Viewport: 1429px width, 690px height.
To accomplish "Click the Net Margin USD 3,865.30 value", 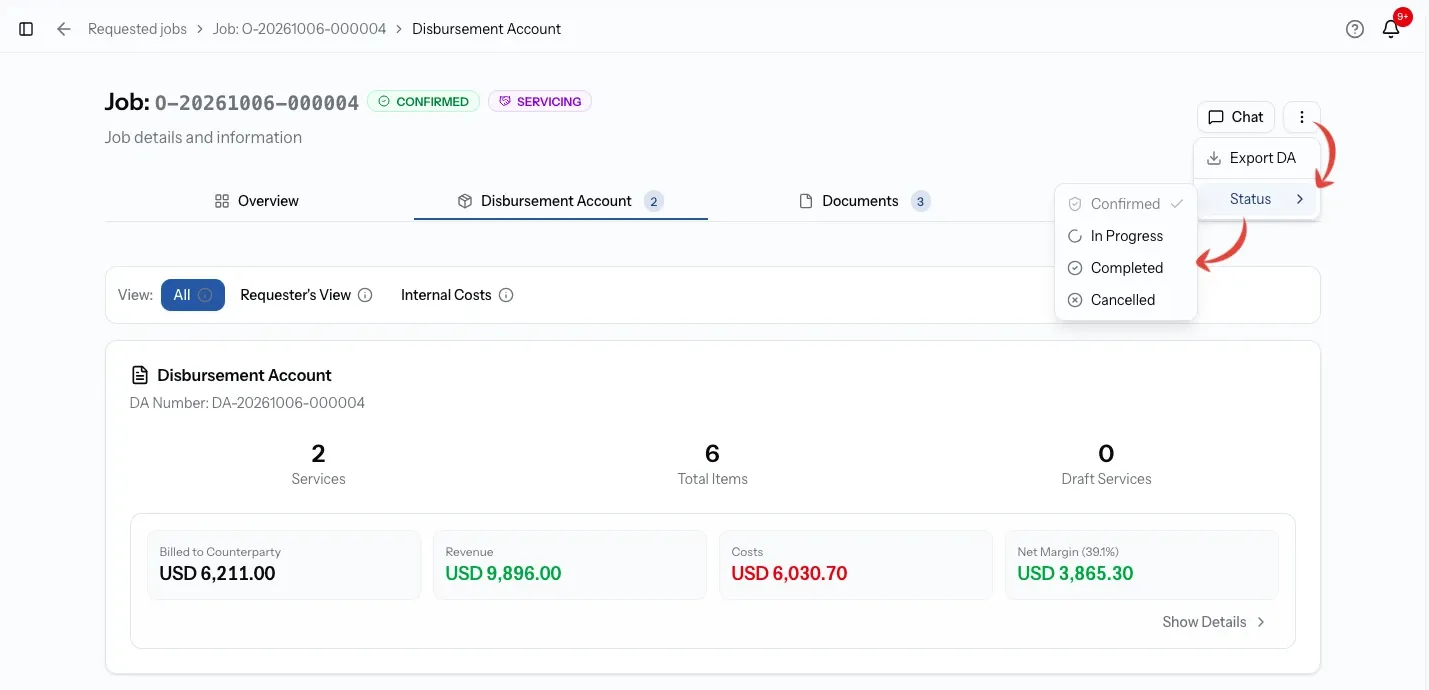I will tap(1075, 574).
